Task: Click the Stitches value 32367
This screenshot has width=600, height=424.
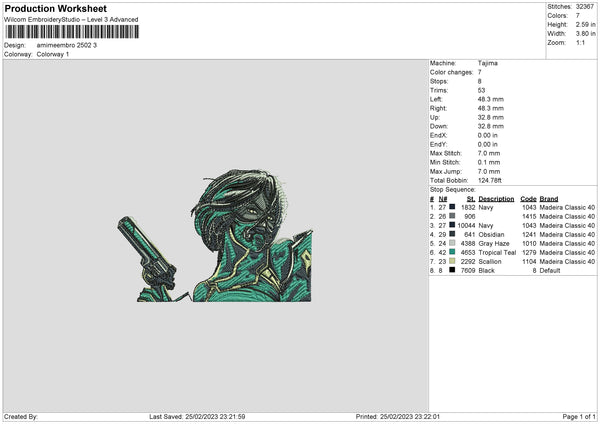Action: coord(585,7)
